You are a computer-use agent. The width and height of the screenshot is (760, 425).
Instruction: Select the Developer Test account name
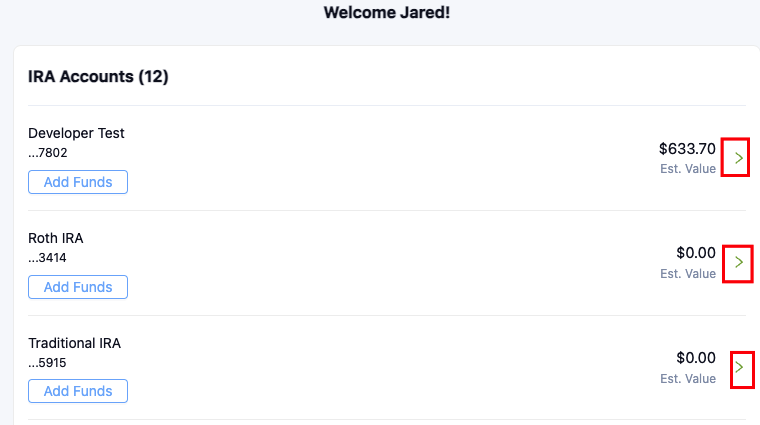tap(76, 133)
